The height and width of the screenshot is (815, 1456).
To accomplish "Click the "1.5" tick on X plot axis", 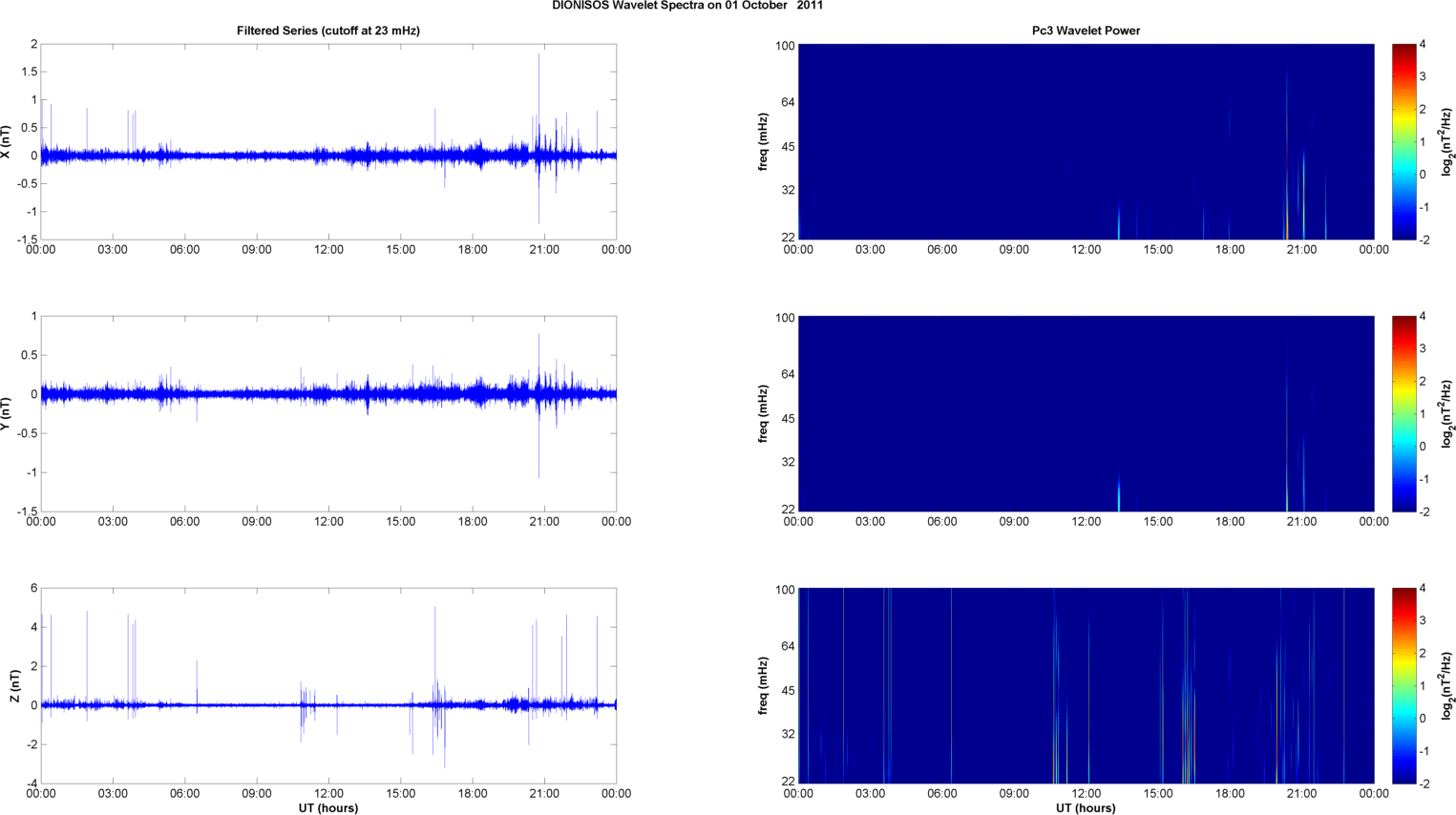I will [28, 73].
